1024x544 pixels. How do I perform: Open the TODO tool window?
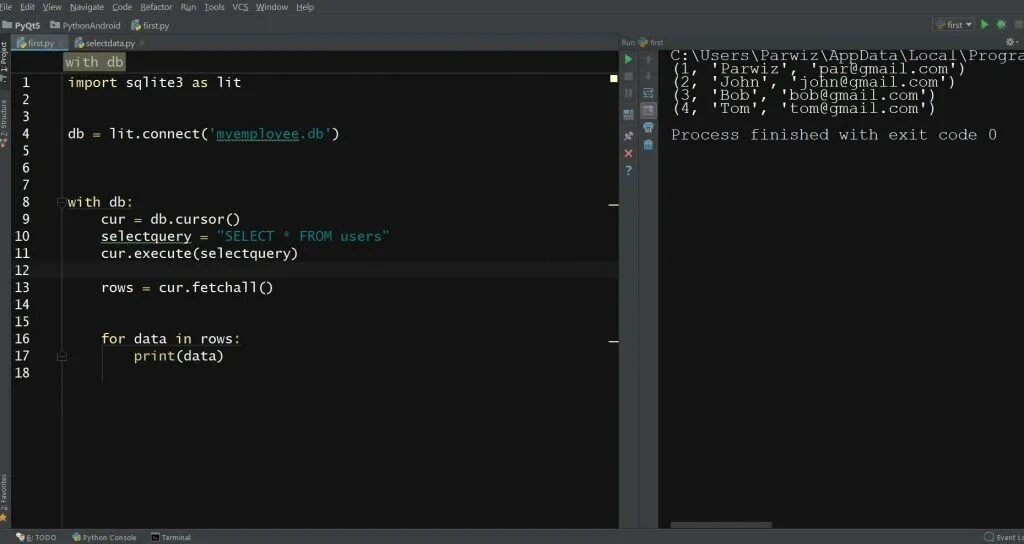[37, 537]
